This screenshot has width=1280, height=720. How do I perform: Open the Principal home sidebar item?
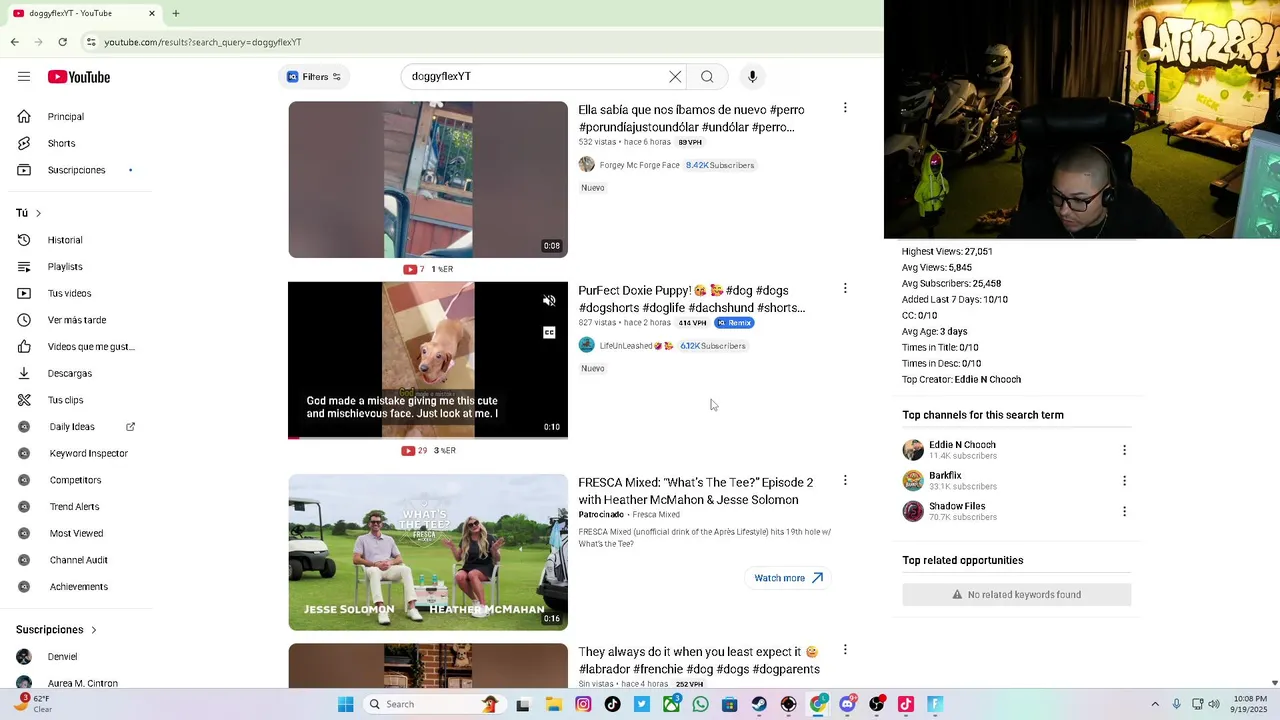click(x=66, y=117)
